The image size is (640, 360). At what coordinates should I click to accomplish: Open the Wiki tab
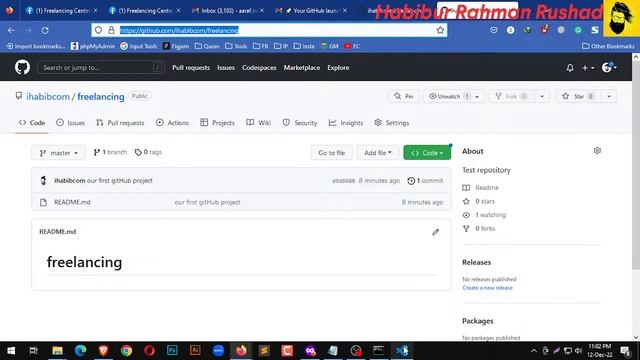coord(259,123)
